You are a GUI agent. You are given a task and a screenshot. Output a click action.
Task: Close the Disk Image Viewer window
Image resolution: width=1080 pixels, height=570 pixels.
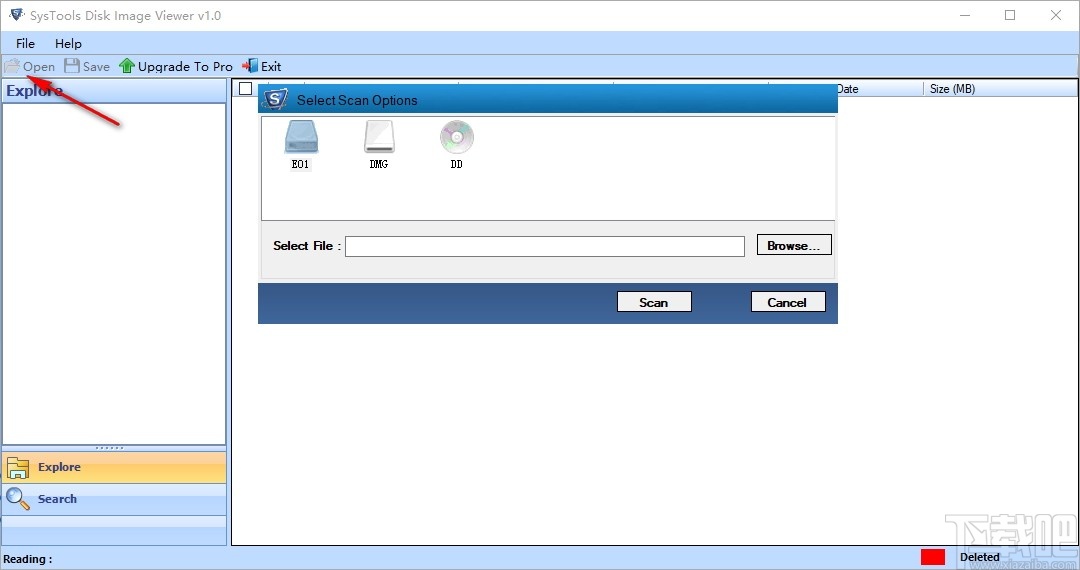(x=1055, y=15)
